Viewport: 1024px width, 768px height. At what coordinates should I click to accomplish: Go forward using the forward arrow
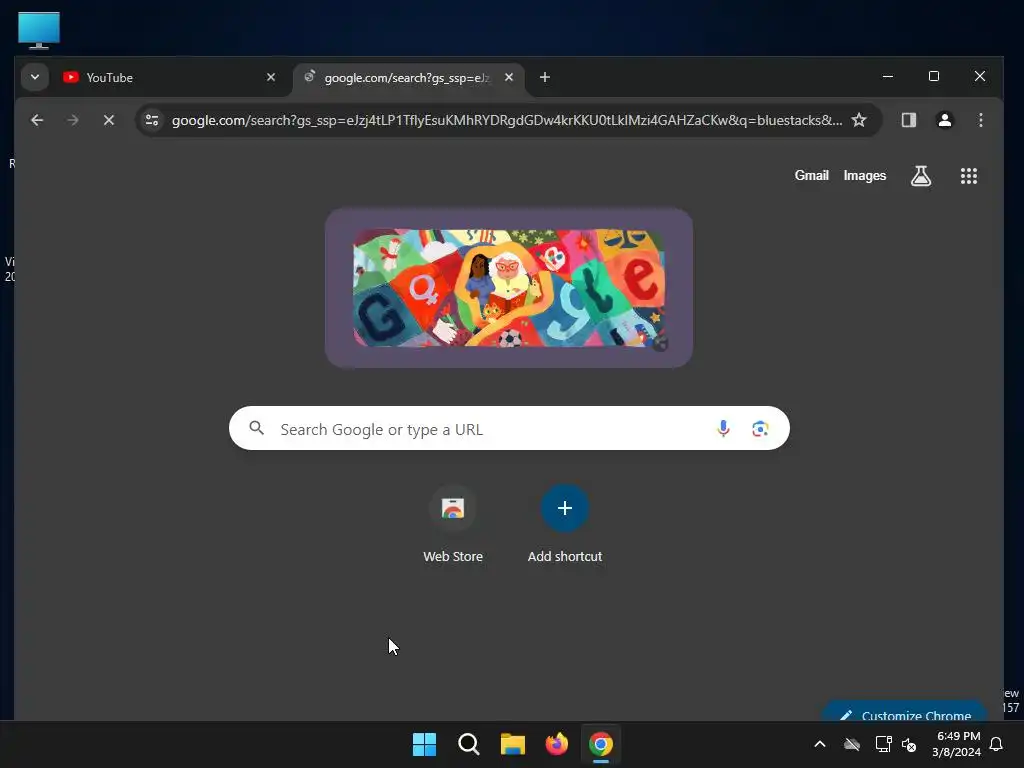tap(72, 120)
